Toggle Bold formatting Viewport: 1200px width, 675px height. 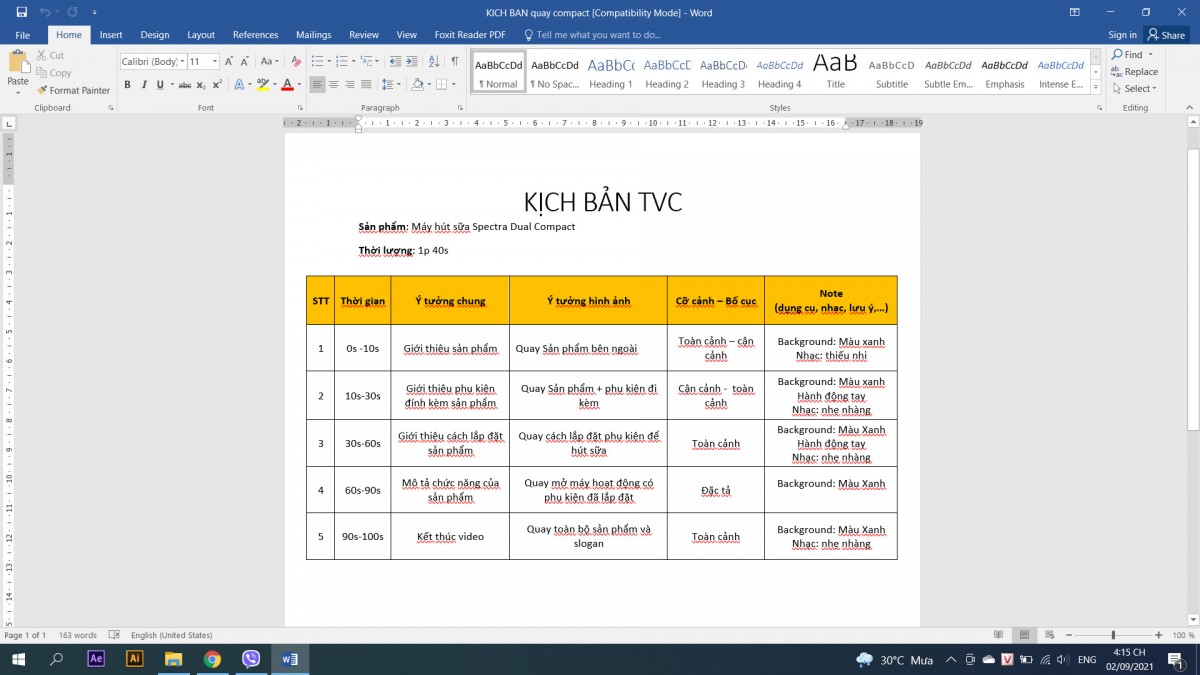click(x=127, y=85)
